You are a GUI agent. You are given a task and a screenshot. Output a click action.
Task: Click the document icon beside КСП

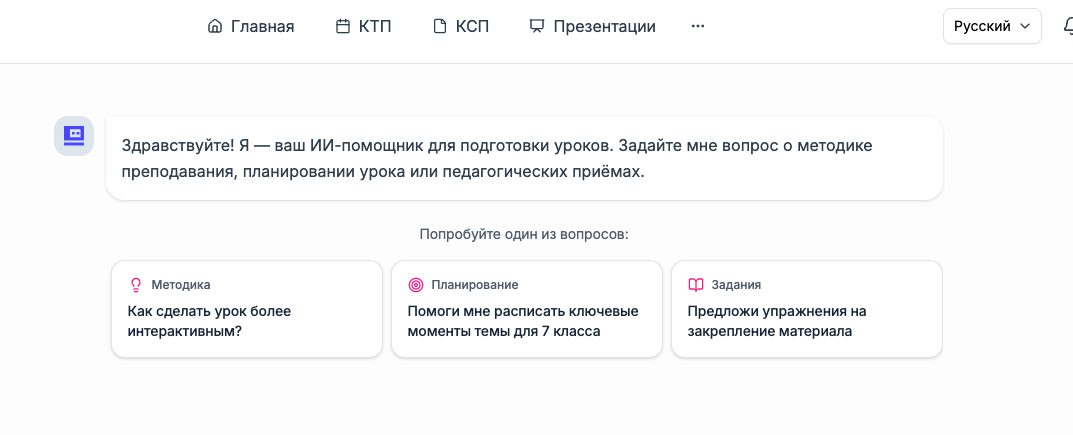(x=440, y=27)
